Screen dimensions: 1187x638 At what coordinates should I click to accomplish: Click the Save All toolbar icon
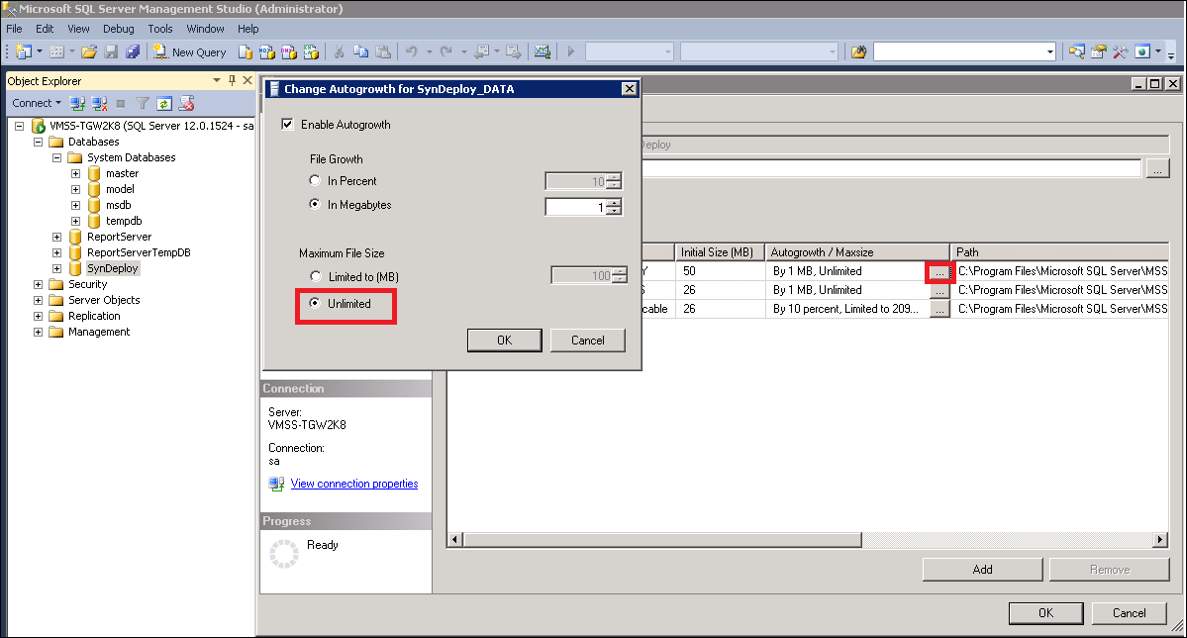(132, 51)
